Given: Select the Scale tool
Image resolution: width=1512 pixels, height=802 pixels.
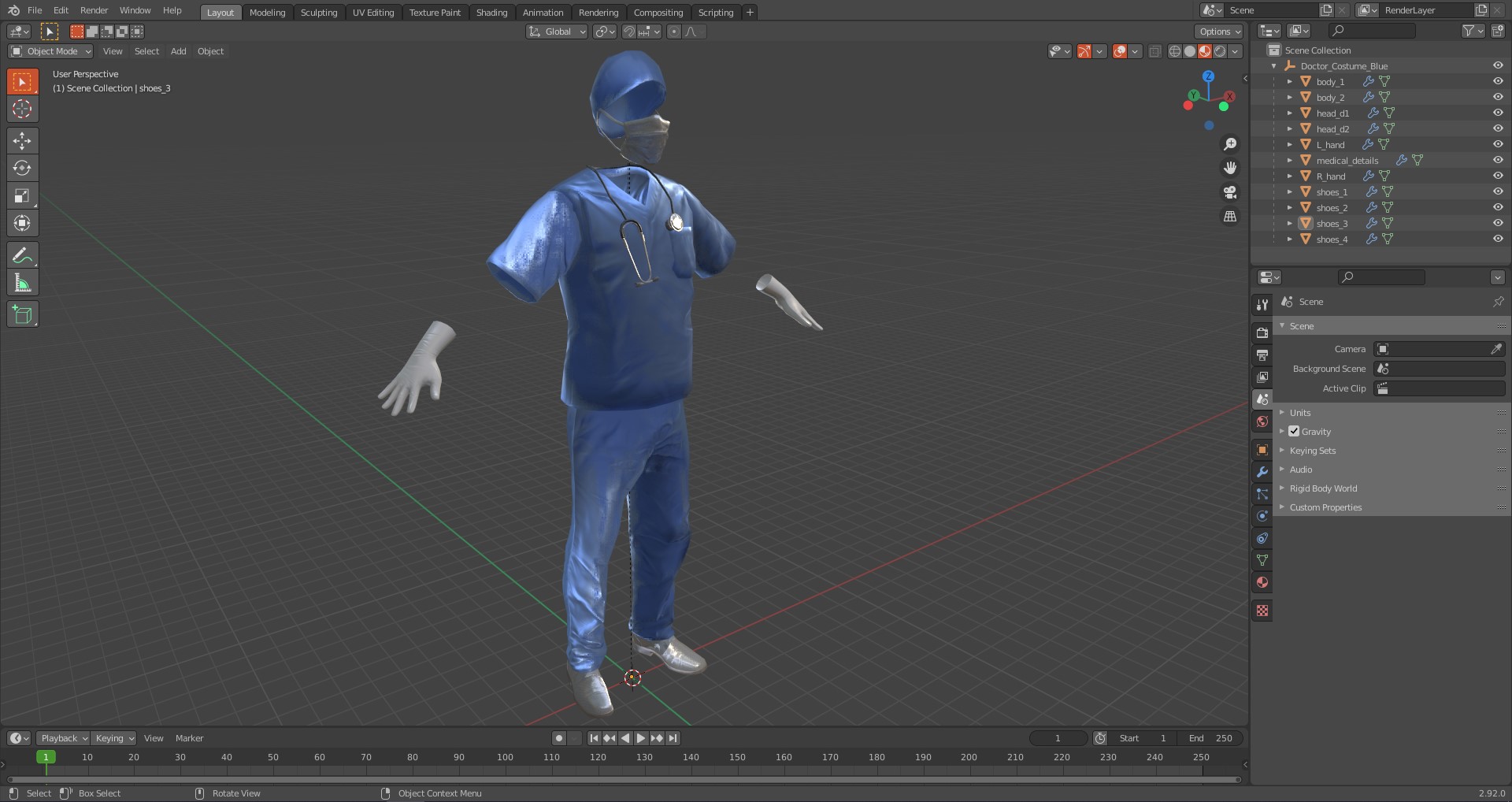Looking at the screenshot, I should click(x=22, y=196).
